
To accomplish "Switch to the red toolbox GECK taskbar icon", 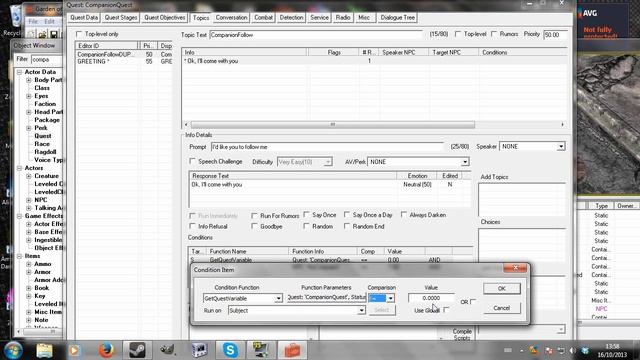I will [x=292, y=350].
